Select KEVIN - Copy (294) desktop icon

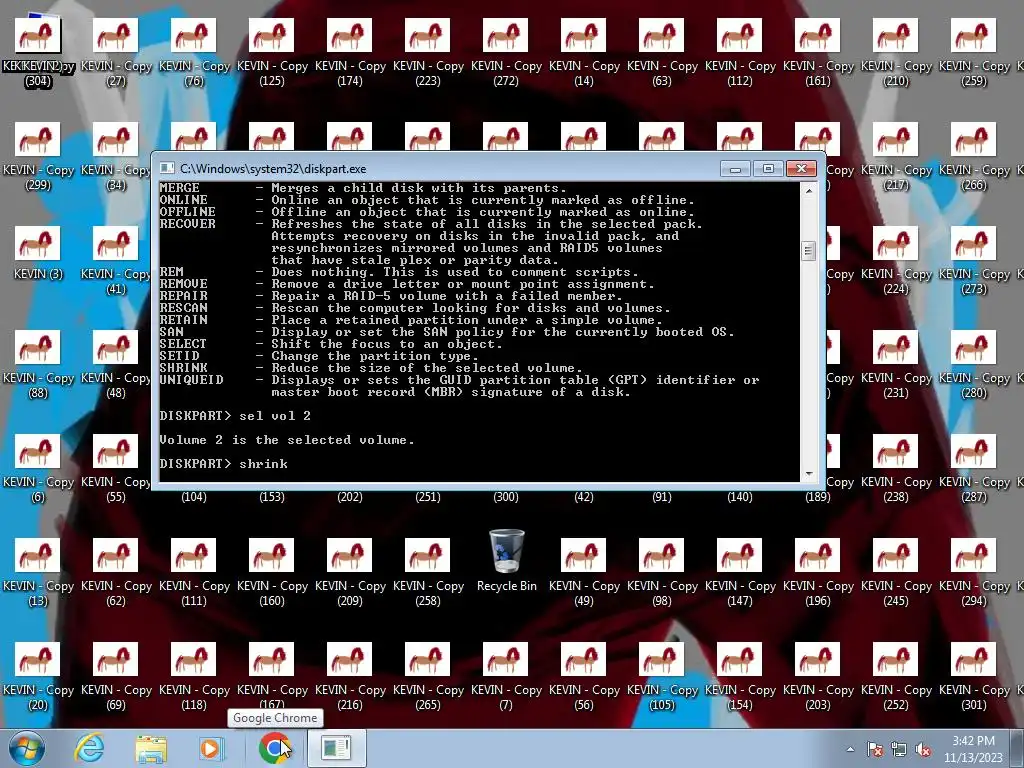974,573
